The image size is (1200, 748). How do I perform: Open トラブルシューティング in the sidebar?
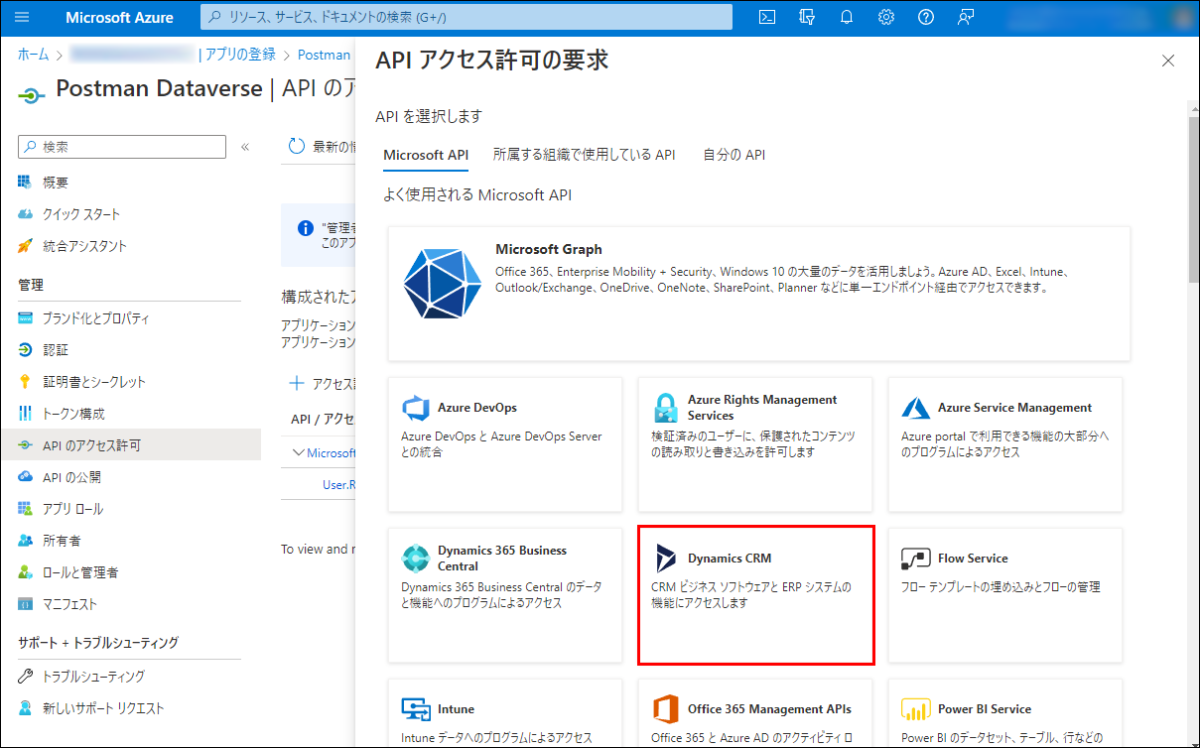(x=130, y=676)
